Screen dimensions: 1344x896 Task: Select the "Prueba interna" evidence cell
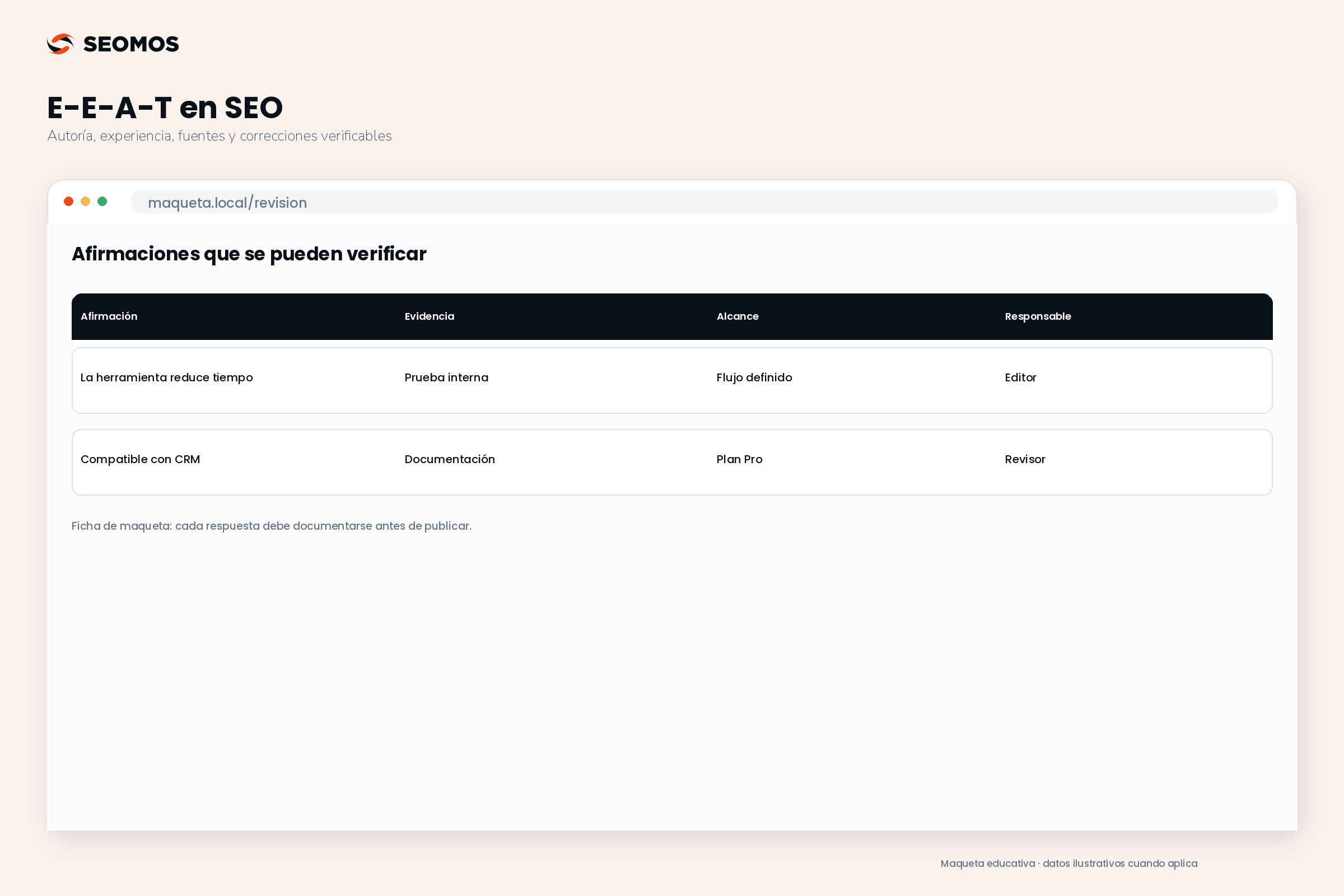[446, 377]
